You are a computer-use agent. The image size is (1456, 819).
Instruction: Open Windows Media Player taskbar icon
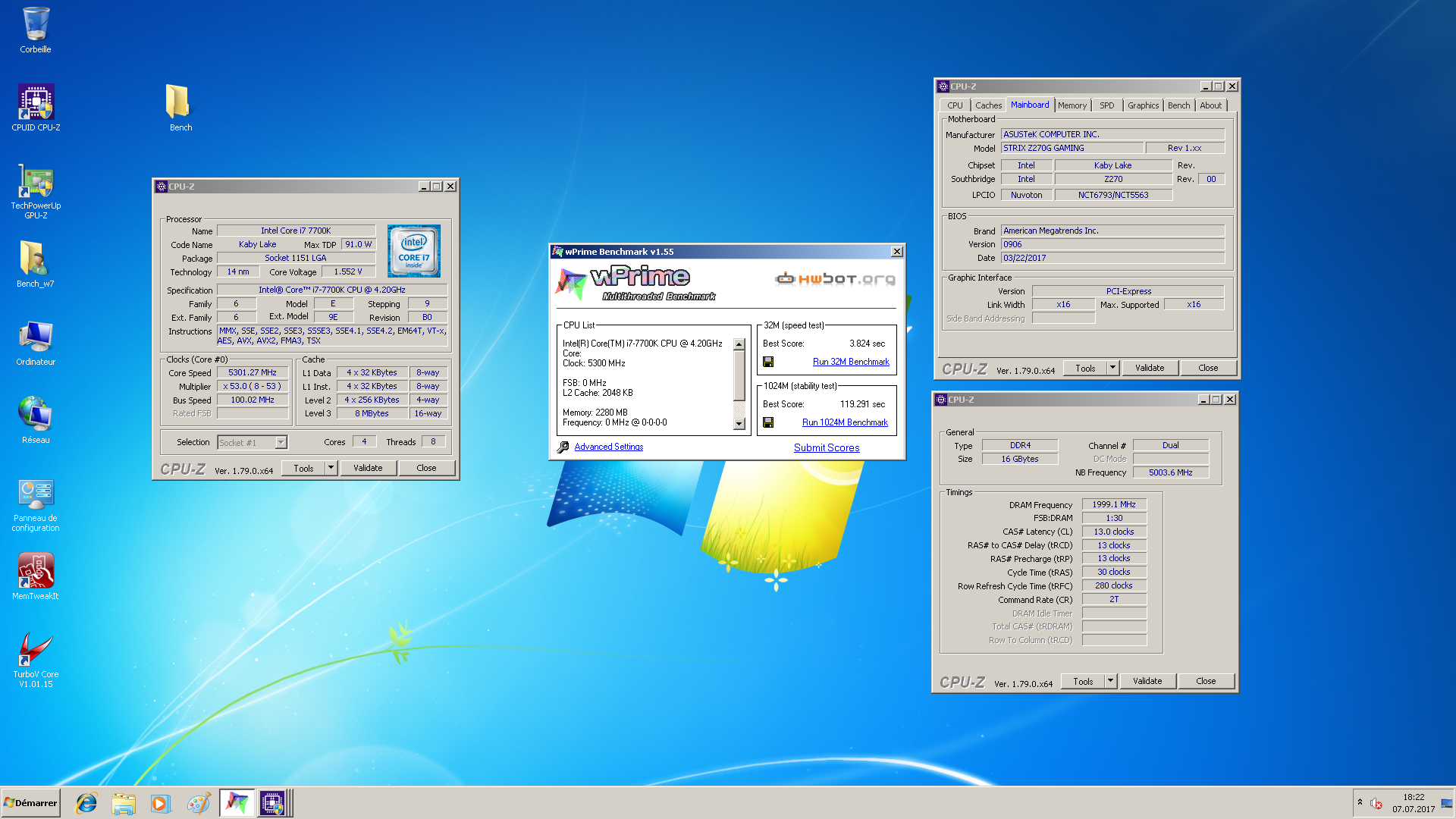click(x=160, y=803)
